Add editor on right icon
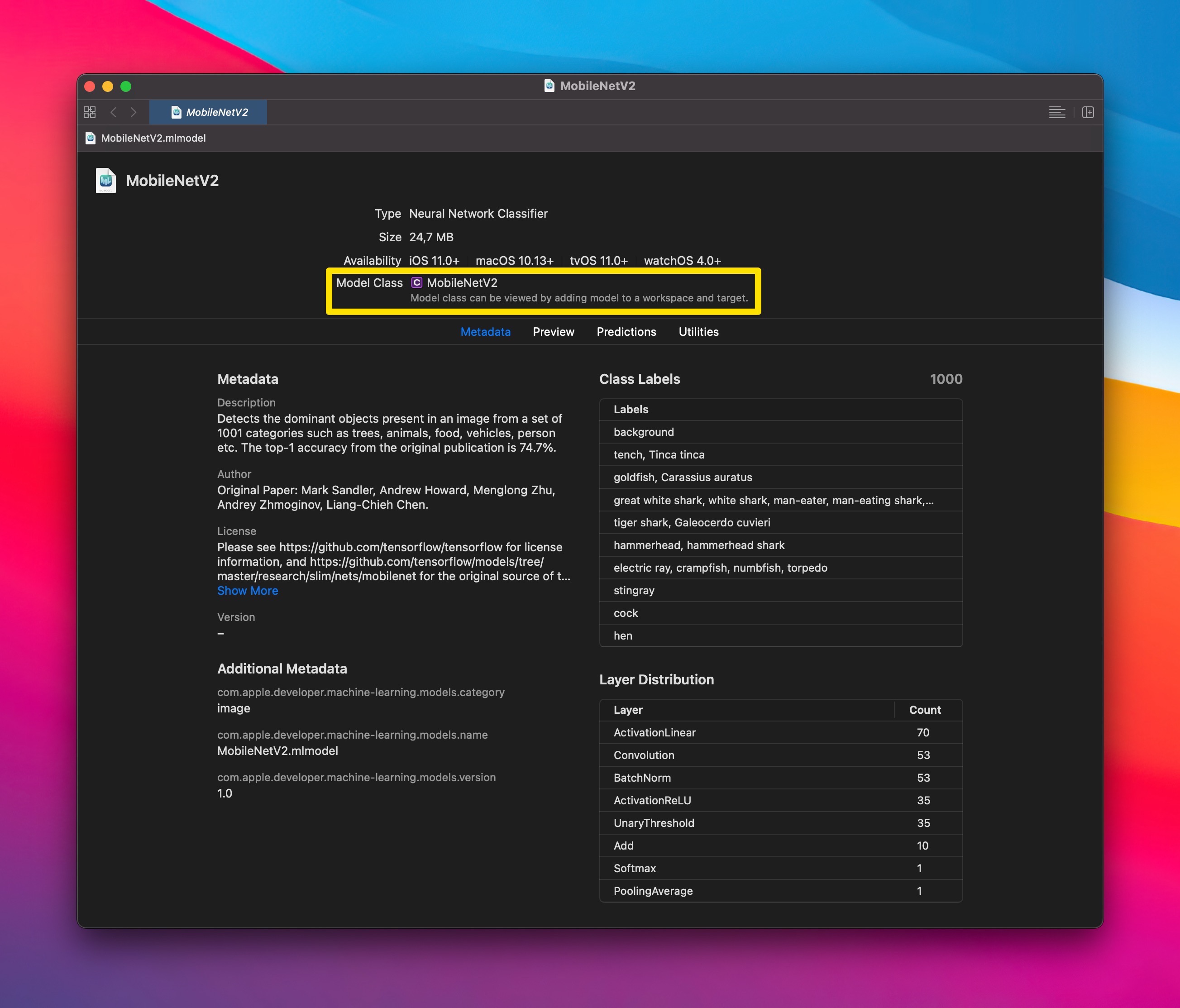The height and width of the screenshot is (1008, 1180). 1088,112
